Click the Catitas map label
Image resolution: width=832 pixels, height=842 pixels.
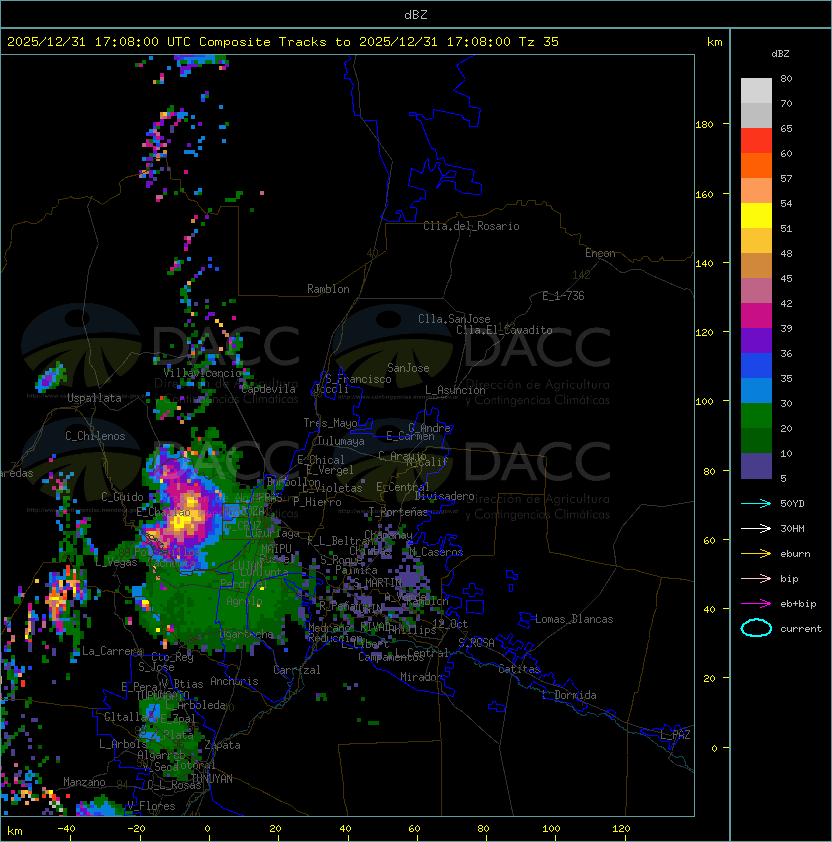(519, 669)
